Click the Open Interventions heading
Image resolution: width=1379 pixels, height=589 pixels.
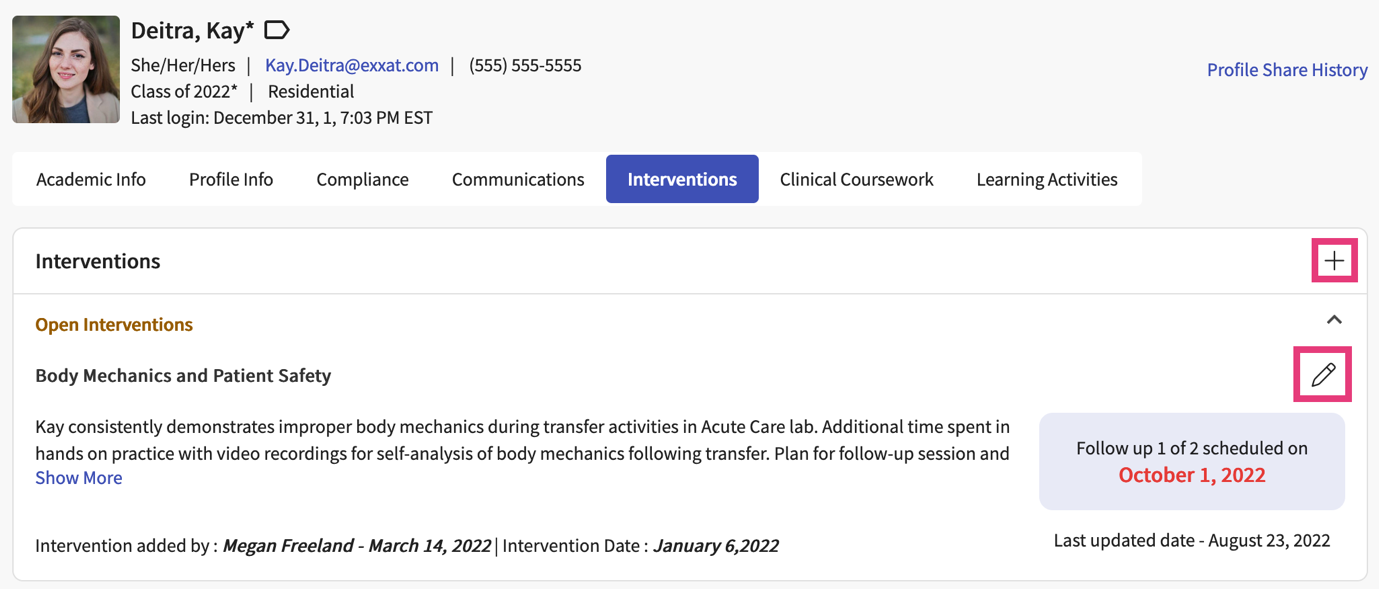coord(114,324)
